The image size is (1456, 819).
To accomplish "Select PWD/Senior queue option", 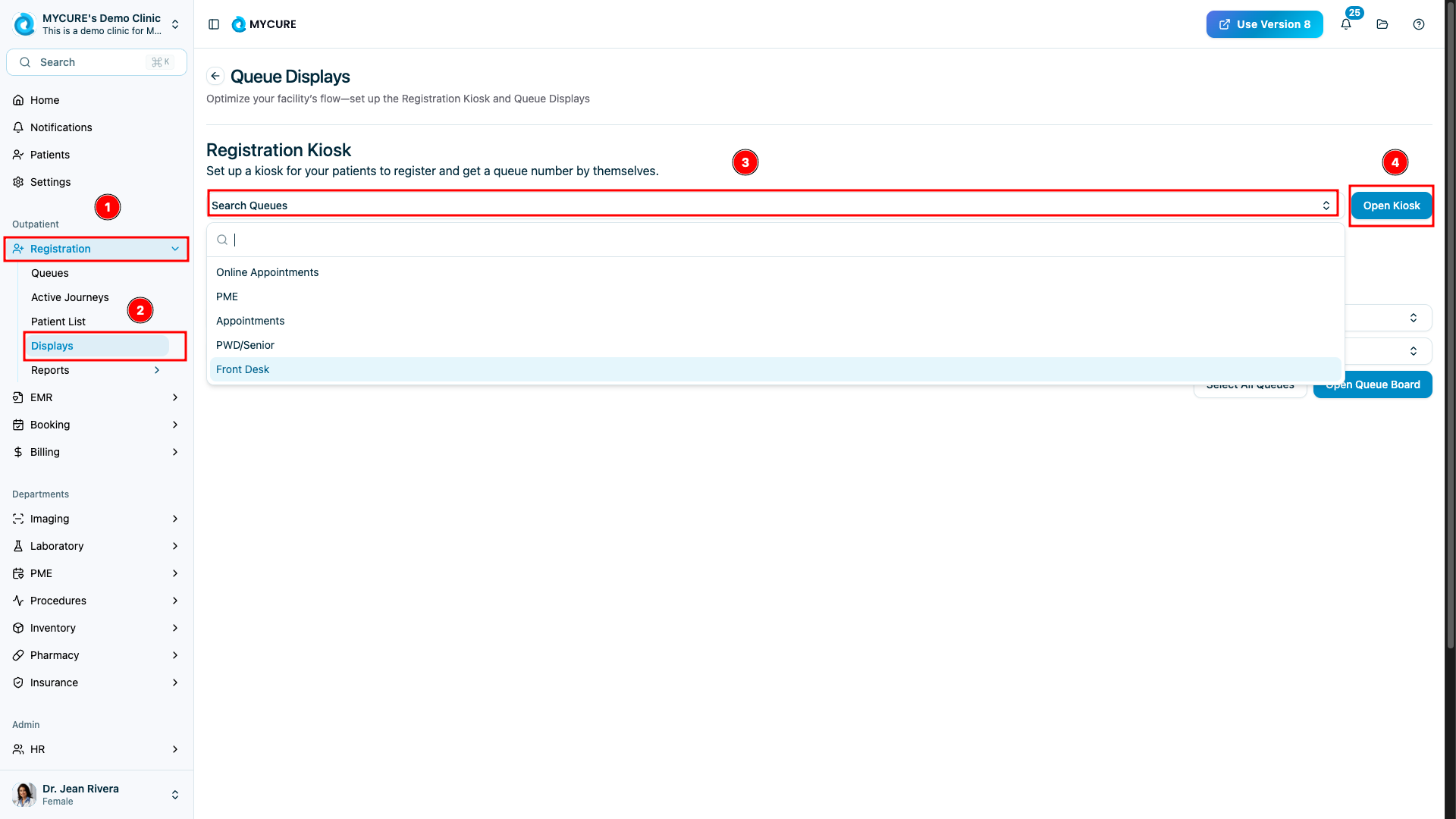I will [x=245, y=345].
